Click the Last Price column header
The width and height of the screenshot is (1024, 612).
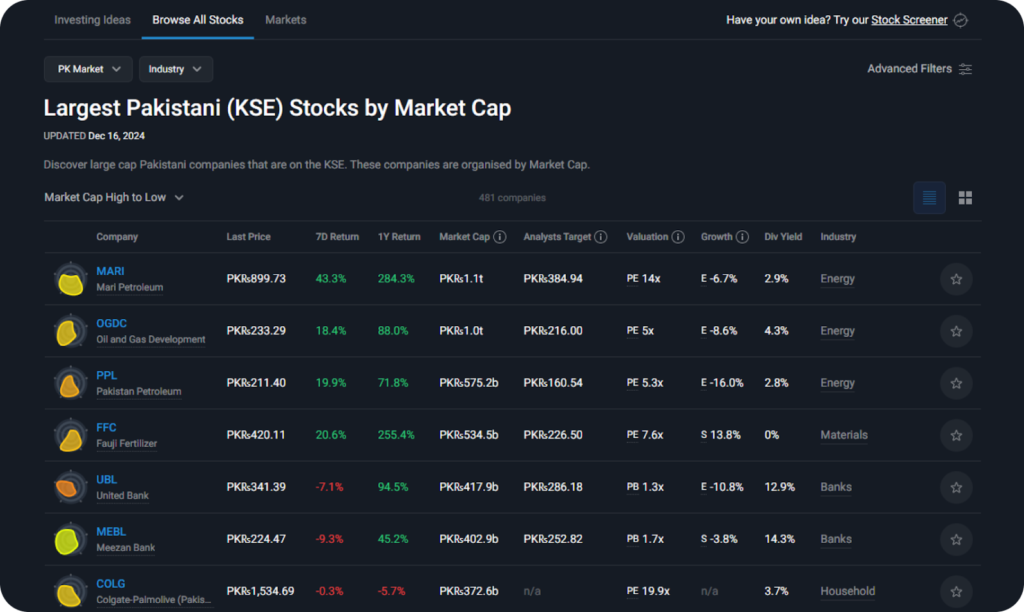click(x=248, y=237)
